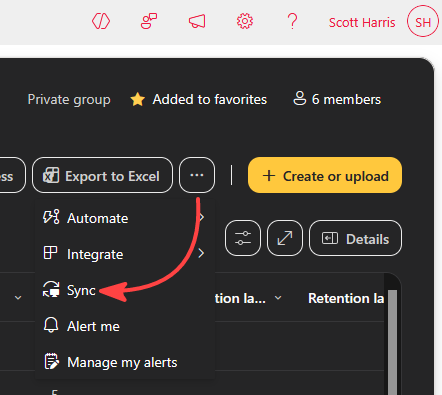Click the ellipsis more actions button
Image resolution: width=442 pixels, height=395 pixels.
click(x=197, y=175)
